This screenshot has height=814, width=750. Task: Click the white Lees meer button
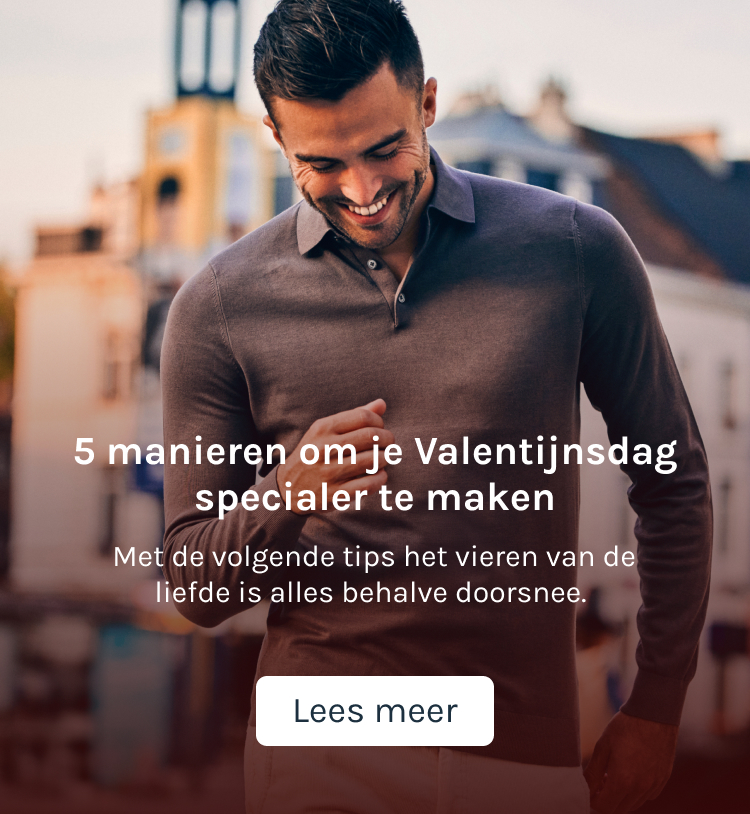coord(375,711)
